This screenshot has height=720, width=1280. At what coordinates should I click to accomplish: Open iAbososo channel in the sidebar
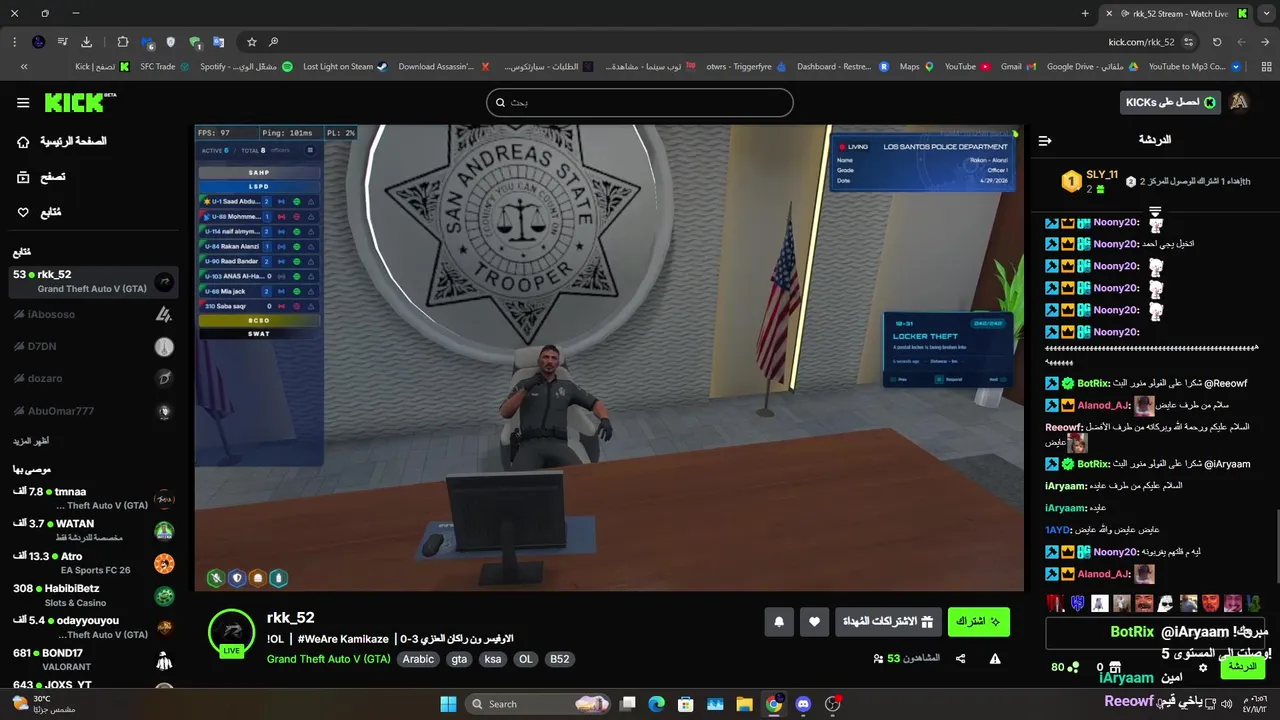click(94, 314)
